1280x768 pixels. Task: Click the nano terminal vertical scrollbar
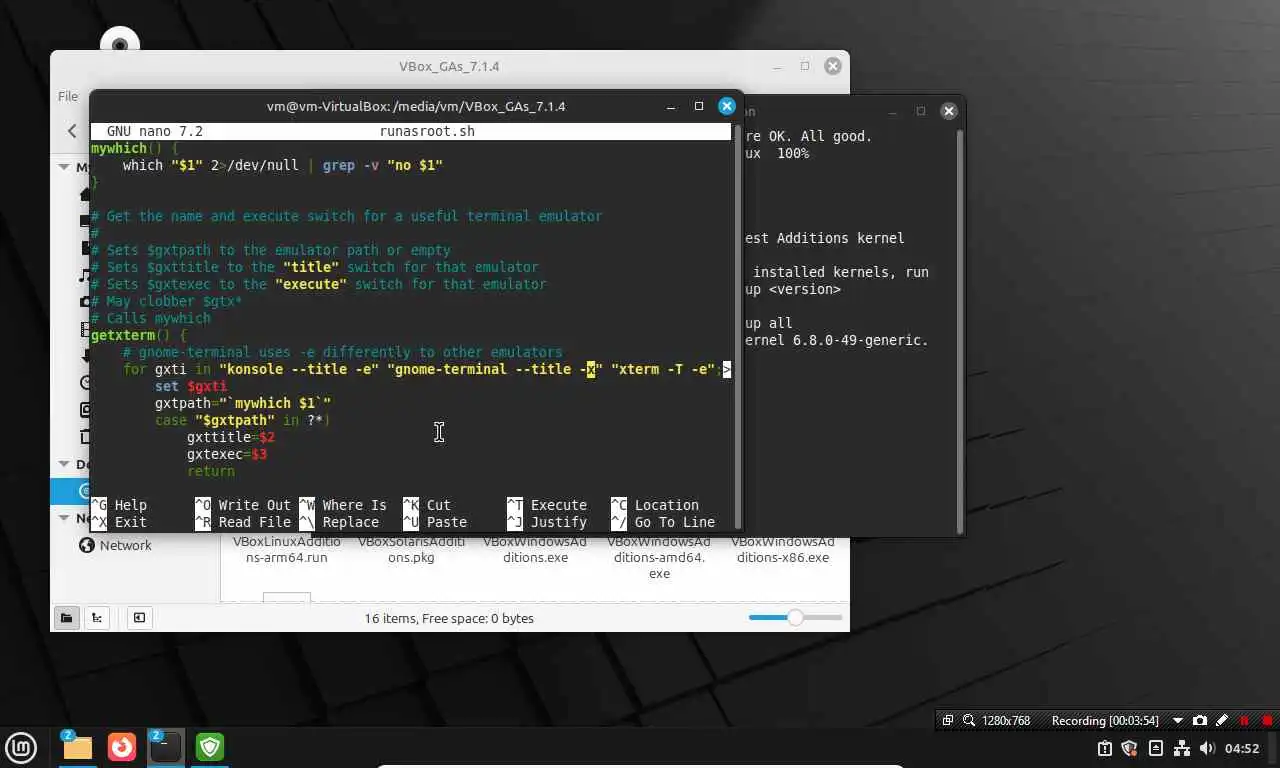(738, 326)
